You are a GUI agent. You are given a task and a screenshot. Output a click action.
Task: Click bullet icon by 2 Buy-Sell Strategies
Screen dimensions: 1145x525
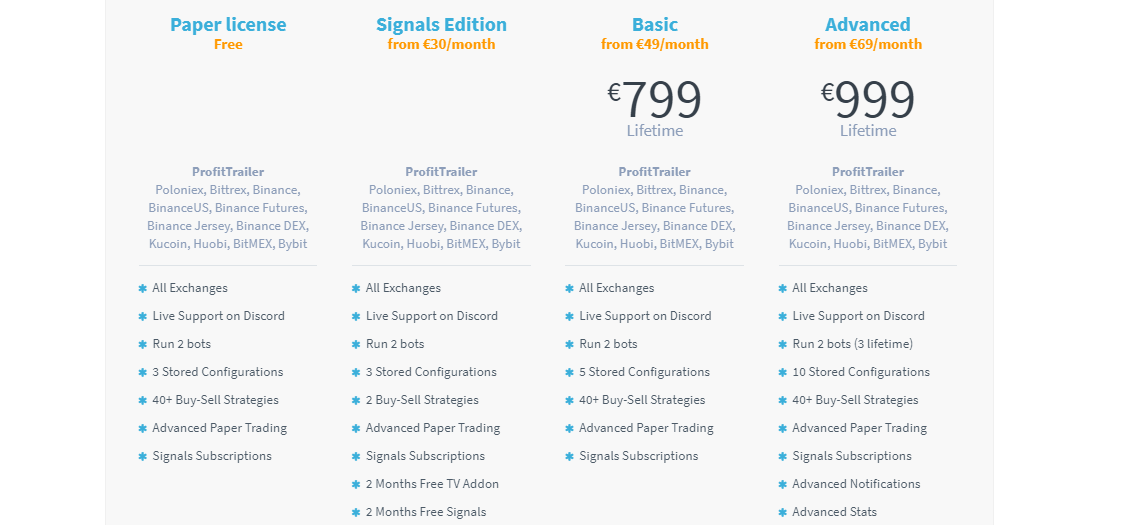pos(356,400)
